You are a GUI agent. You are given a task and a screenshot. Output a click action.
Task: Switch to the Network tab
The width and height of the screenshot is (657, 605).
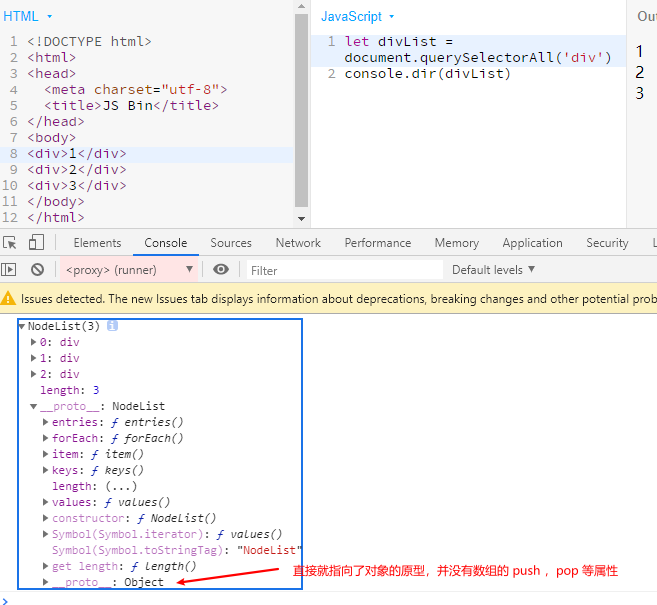[x=298, y=243]
